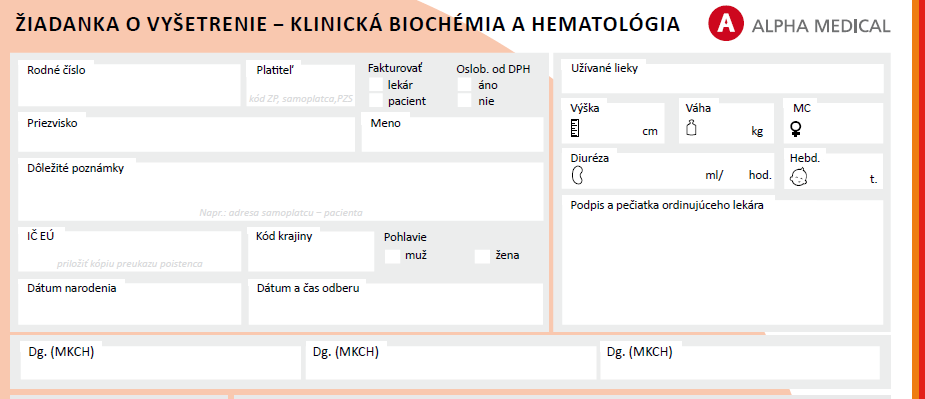Click the Fakturovať label
This screenshot has height=399, width=925.
(395, 68)
